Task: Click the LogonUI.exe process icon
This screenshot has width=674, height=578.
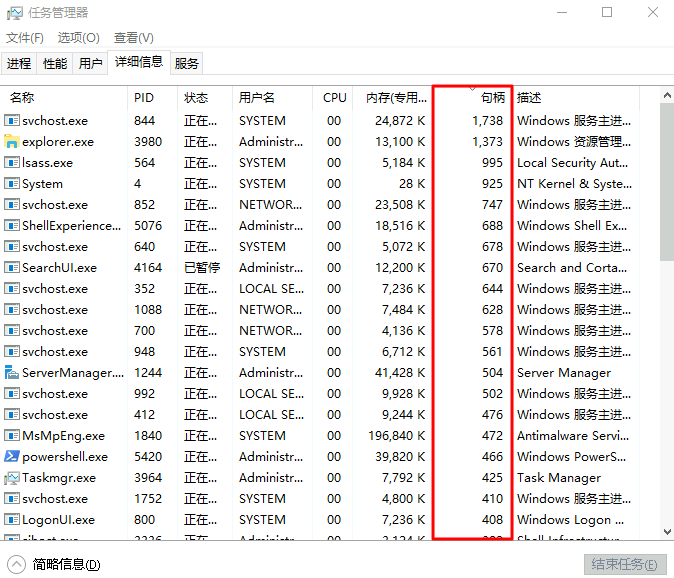Action: click(x=12, y=519)
